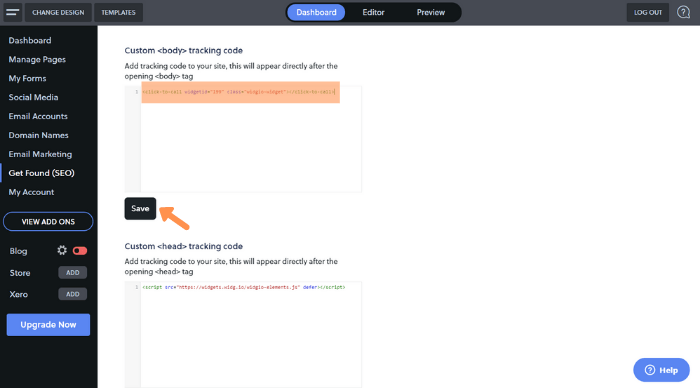Go to Domain Names
700x388 pixels.
[x=38, y=135]
